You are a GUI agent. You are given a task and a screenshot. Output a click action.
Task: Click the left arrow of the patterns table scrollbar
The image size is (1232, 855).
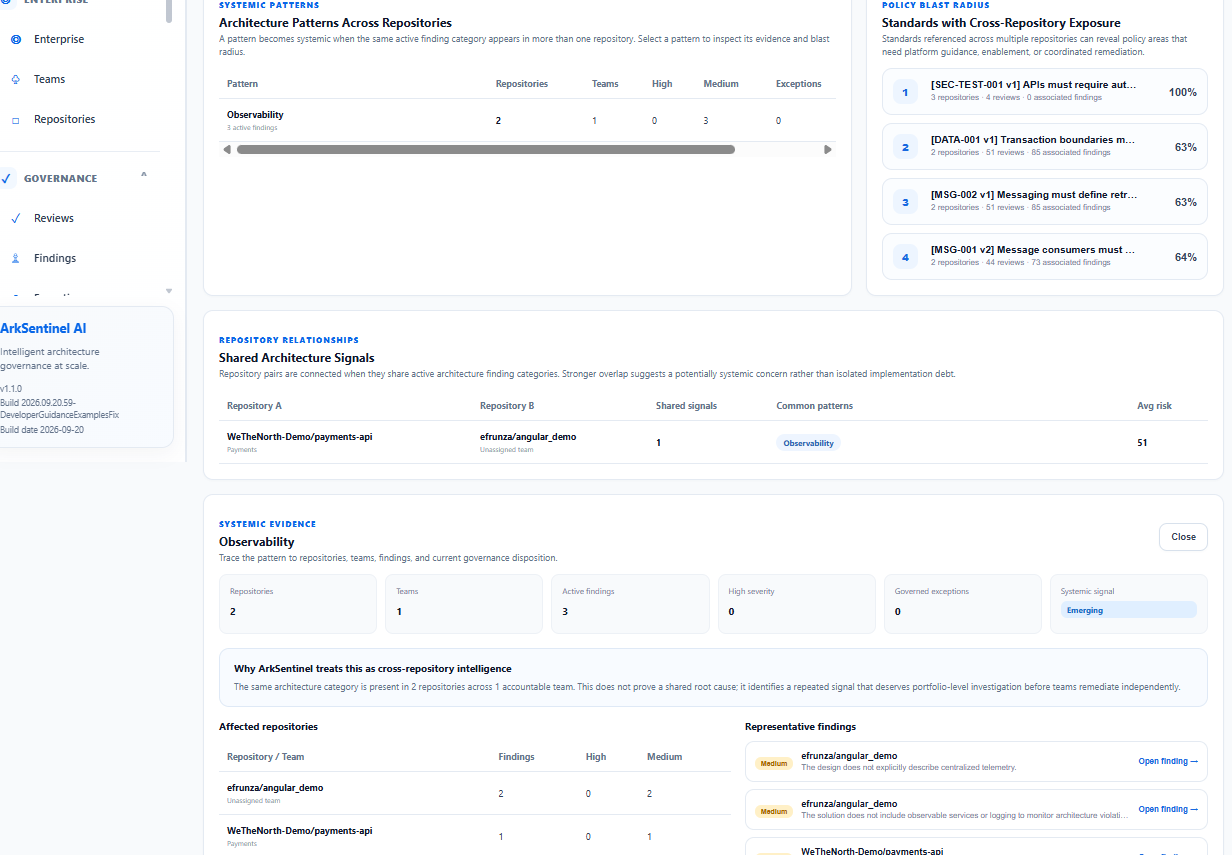tap(227, 149)
